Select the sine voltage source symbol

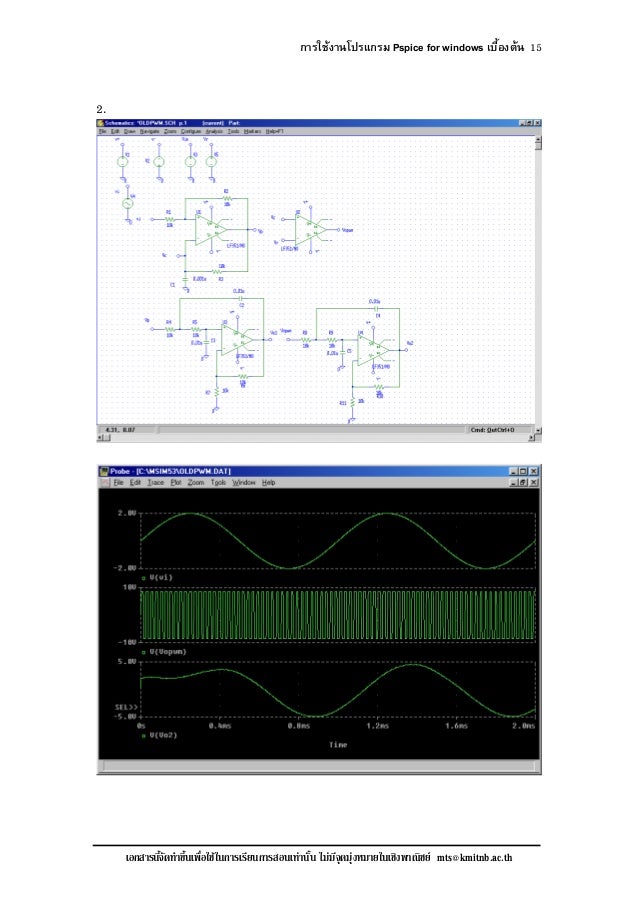128,203
